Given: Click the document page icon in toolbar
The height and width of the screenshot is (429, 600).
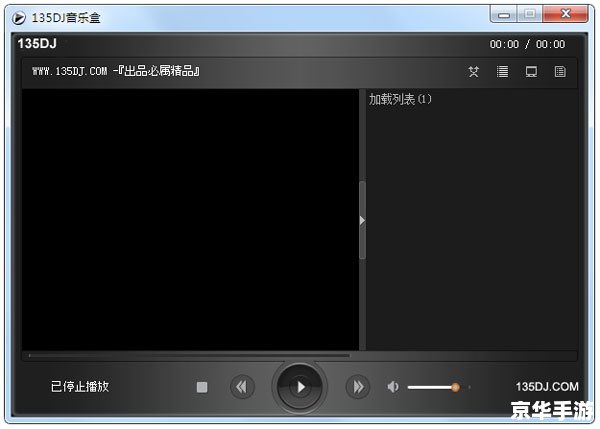Looking at the screenshot, I should [560, 72].
